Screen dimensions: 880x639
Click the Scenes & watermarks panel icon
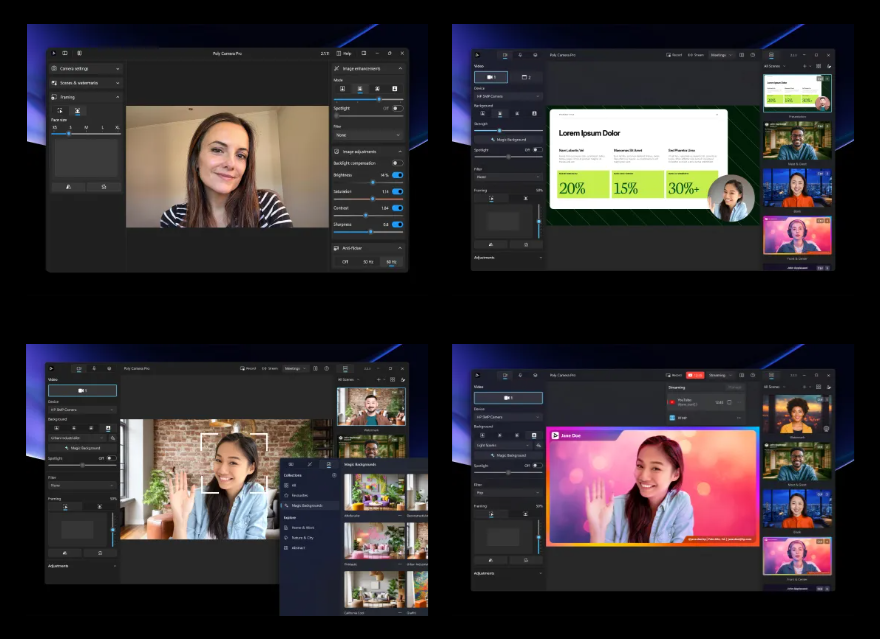click(54, 83)
